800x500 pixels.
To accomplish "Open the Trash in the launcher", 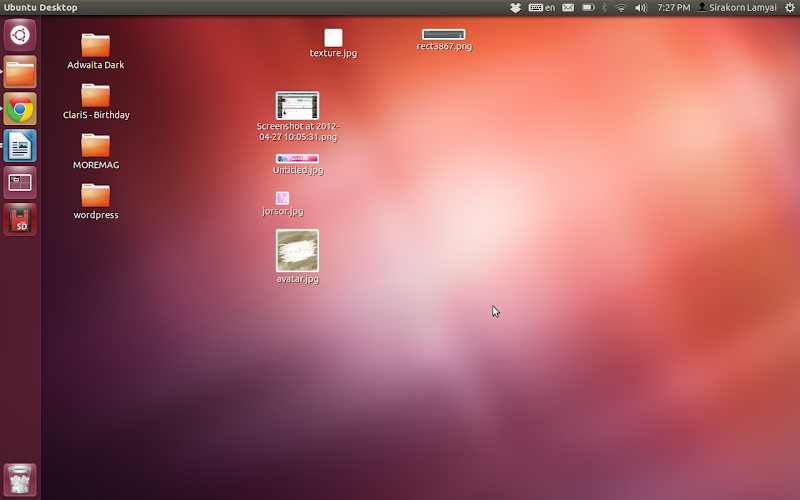I will tap(20, 480).
